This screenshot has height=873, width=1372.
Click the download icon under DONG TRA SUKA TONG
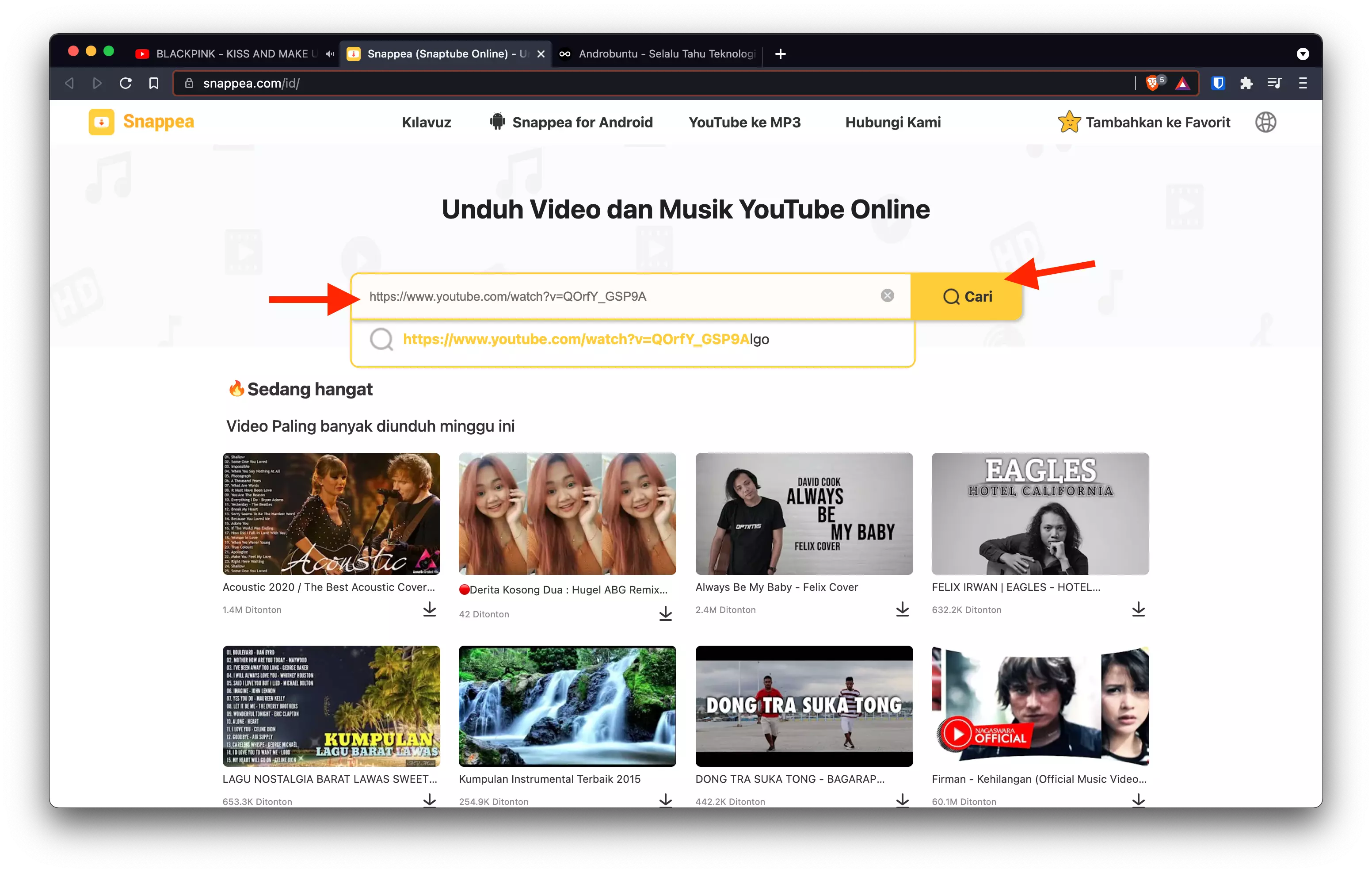point(902,800)
